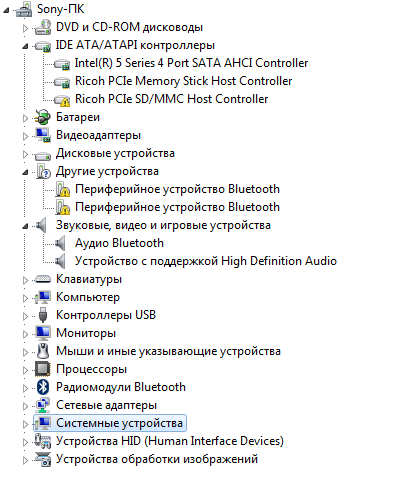Collapse the Другие устройства branch

point(25,172)
